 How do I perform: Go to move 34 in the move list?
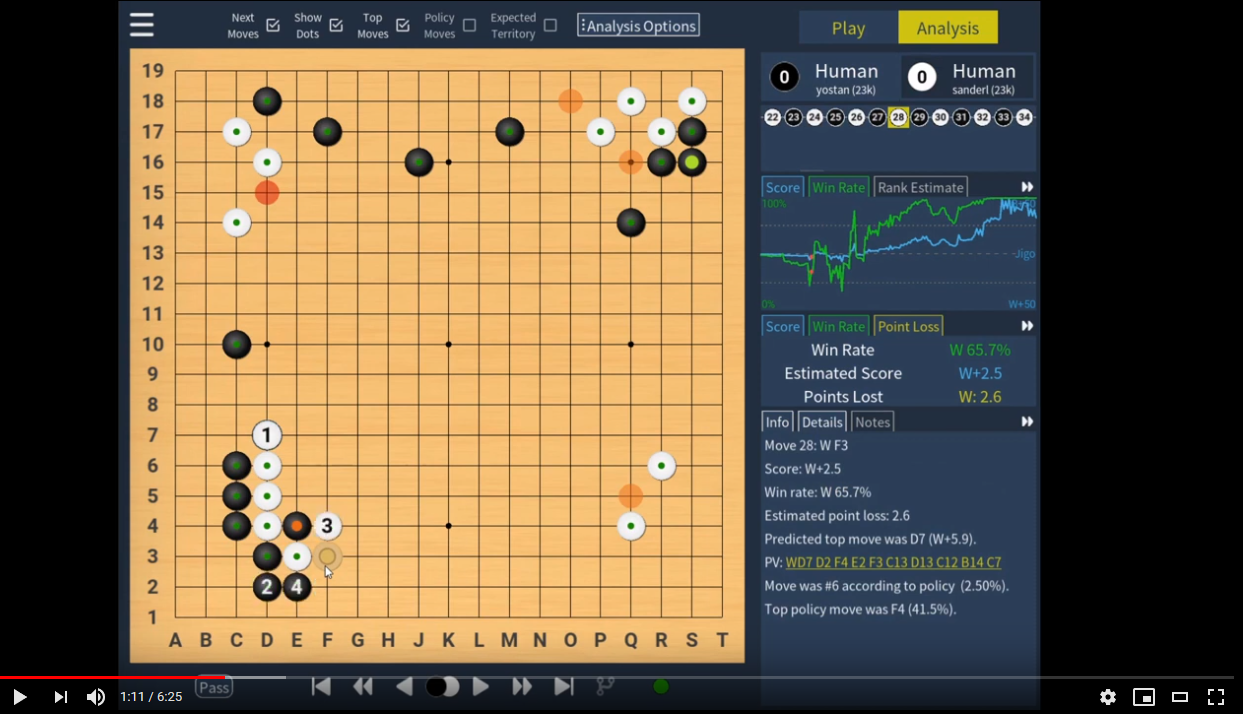(1024, 117)
